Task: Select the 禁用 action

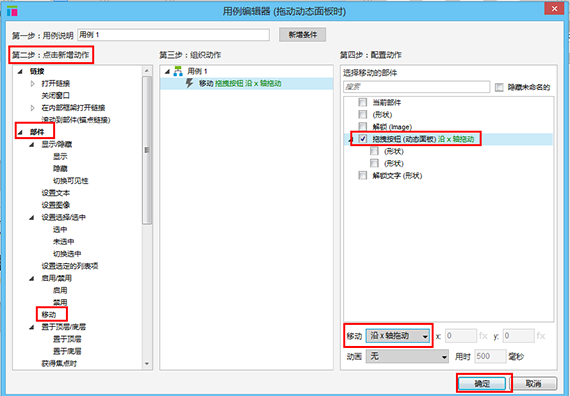Action: [60, 303]
